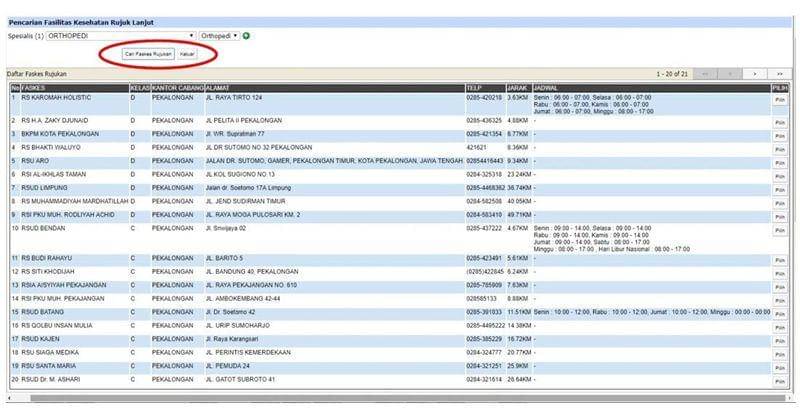This screenshot has height=420, width=800.
Task: Click Pilih for RSUD Batang
Action: (779, 312)
